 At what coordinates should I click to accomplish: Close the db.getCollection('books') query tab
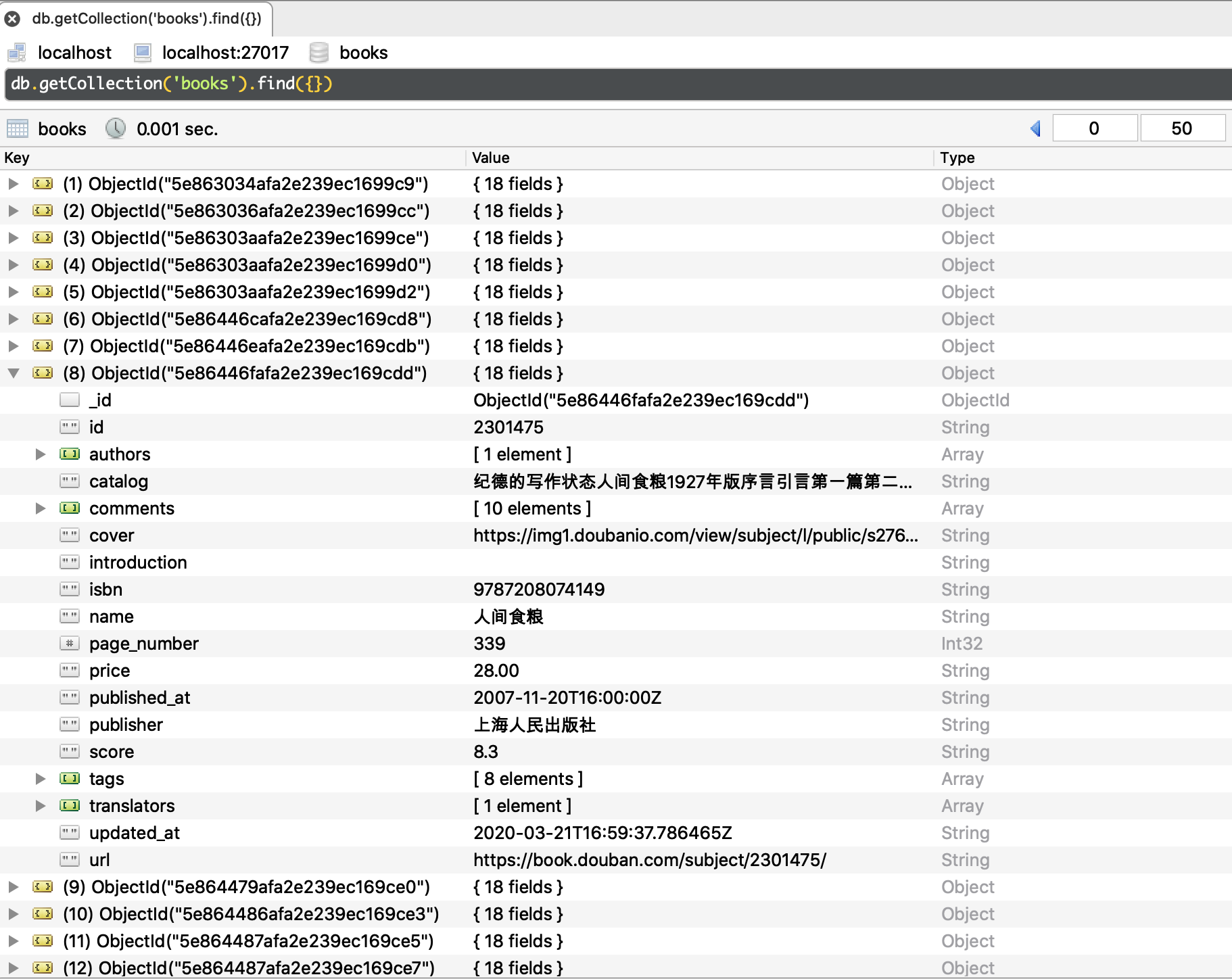(x=12, y=18)
